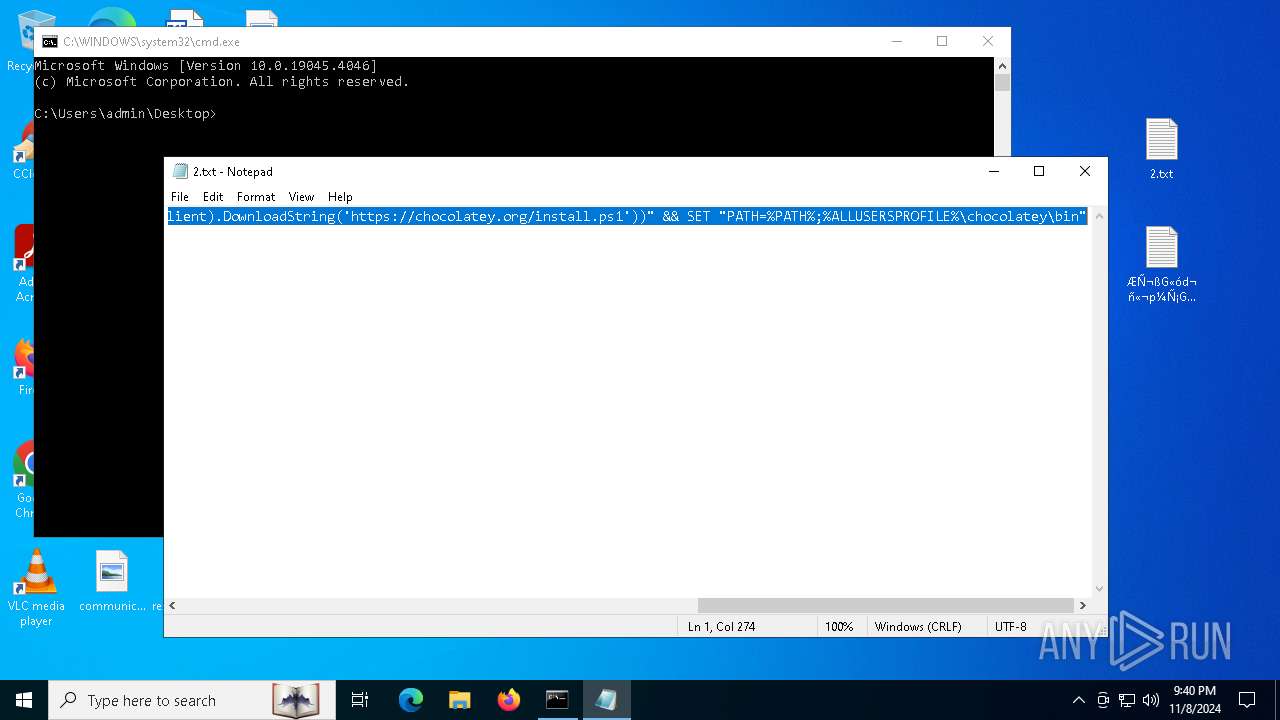Click right arrow of Notepad horizontal scrollbar
The width and height of the screenshot is (1280, 720).
coord(1082,605)
